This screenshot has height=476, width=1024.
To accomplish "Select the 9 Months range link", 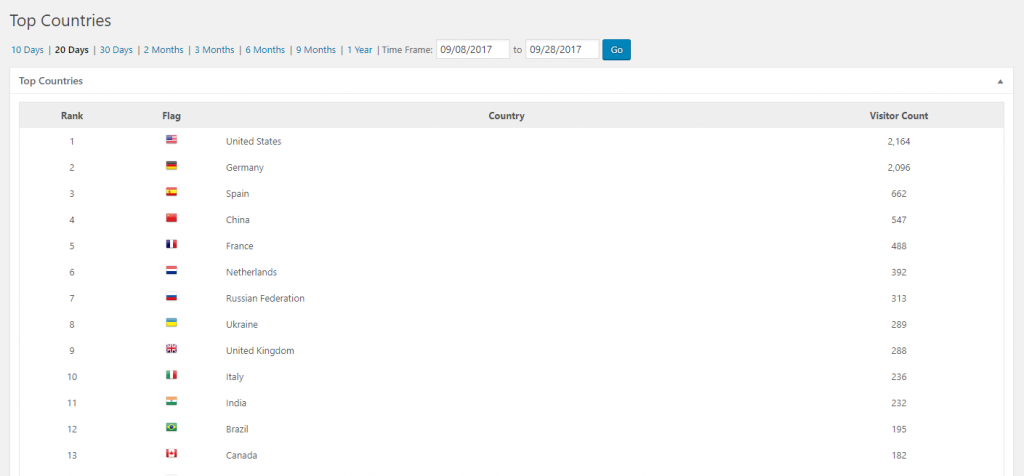I will click(316, 50).
